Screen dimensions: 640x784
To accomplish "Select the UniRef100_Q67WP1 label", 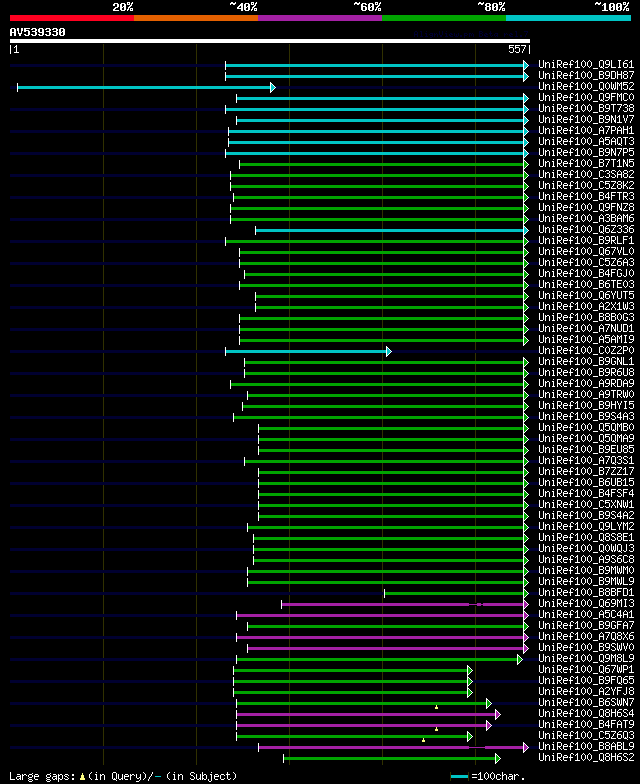I will point(586,670).
